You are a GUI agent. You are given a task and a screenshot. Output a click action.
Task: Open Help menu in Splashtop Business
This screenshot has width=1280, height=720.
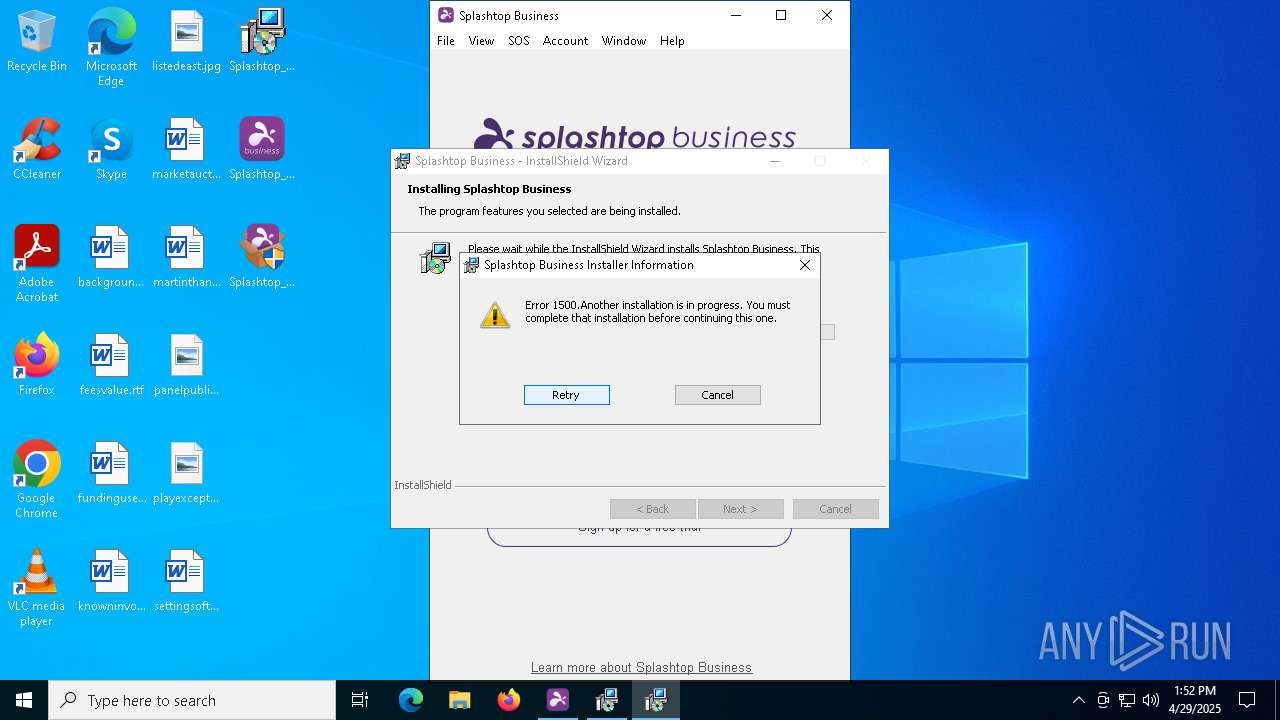coord(672,41)
